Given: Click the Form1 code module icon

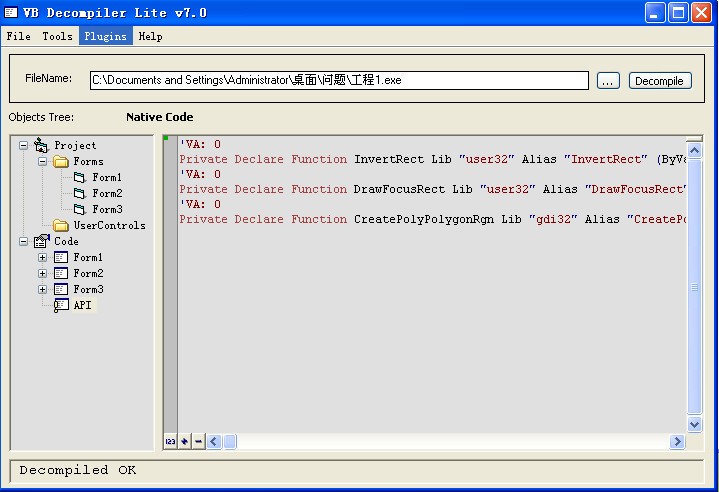Looking at the screenshot, I should 61,258.
